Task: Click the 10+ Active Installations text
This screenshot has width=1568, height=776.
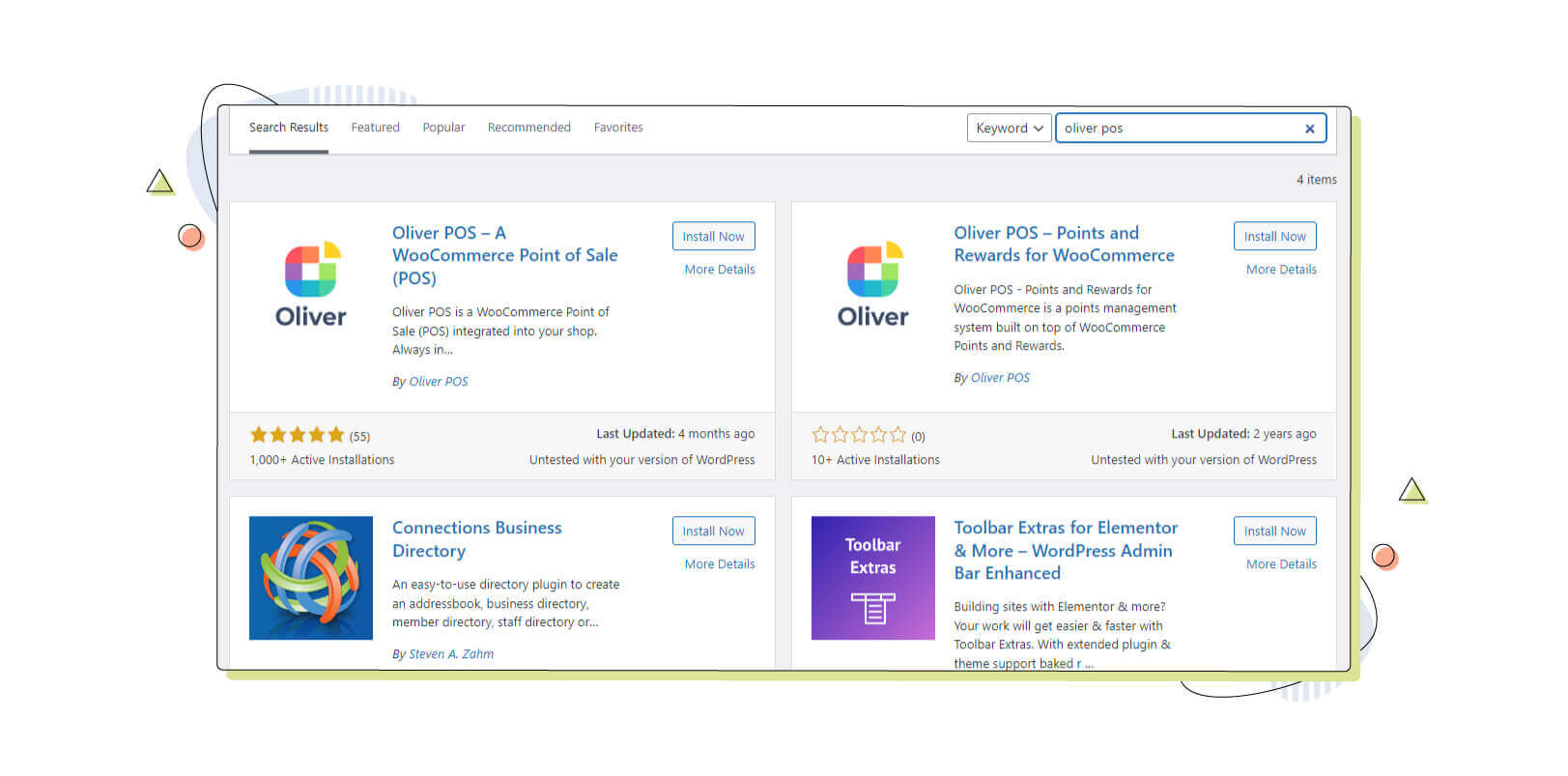Action: click(x=875, y=460)
